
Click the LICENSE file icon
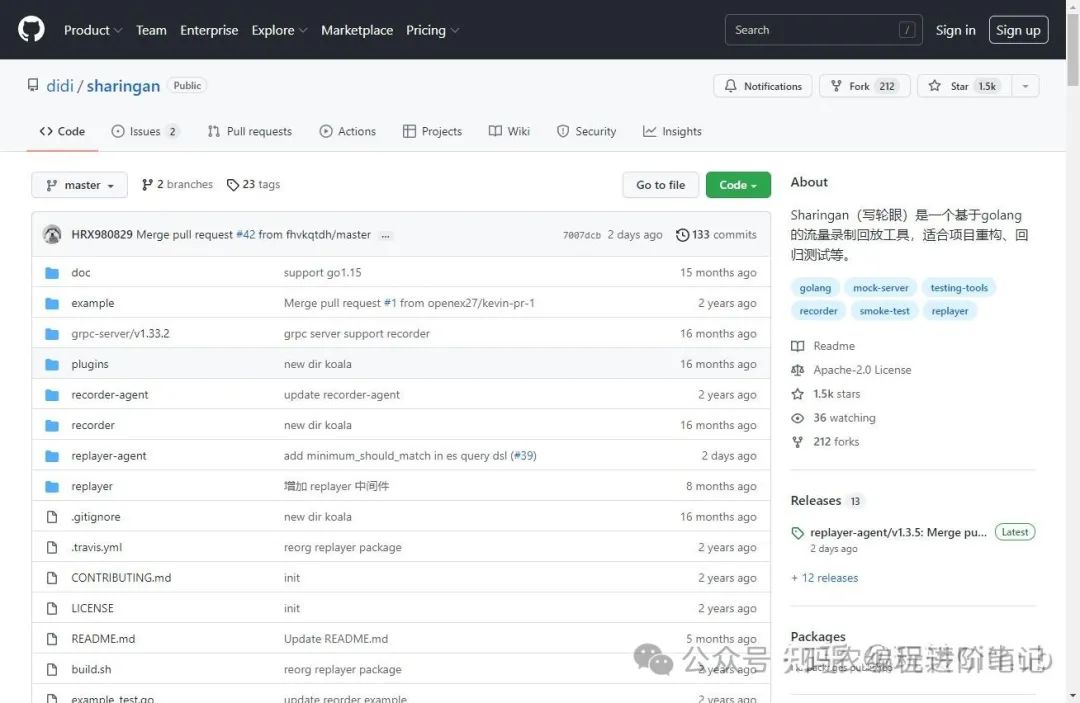(x=52, y=609)
